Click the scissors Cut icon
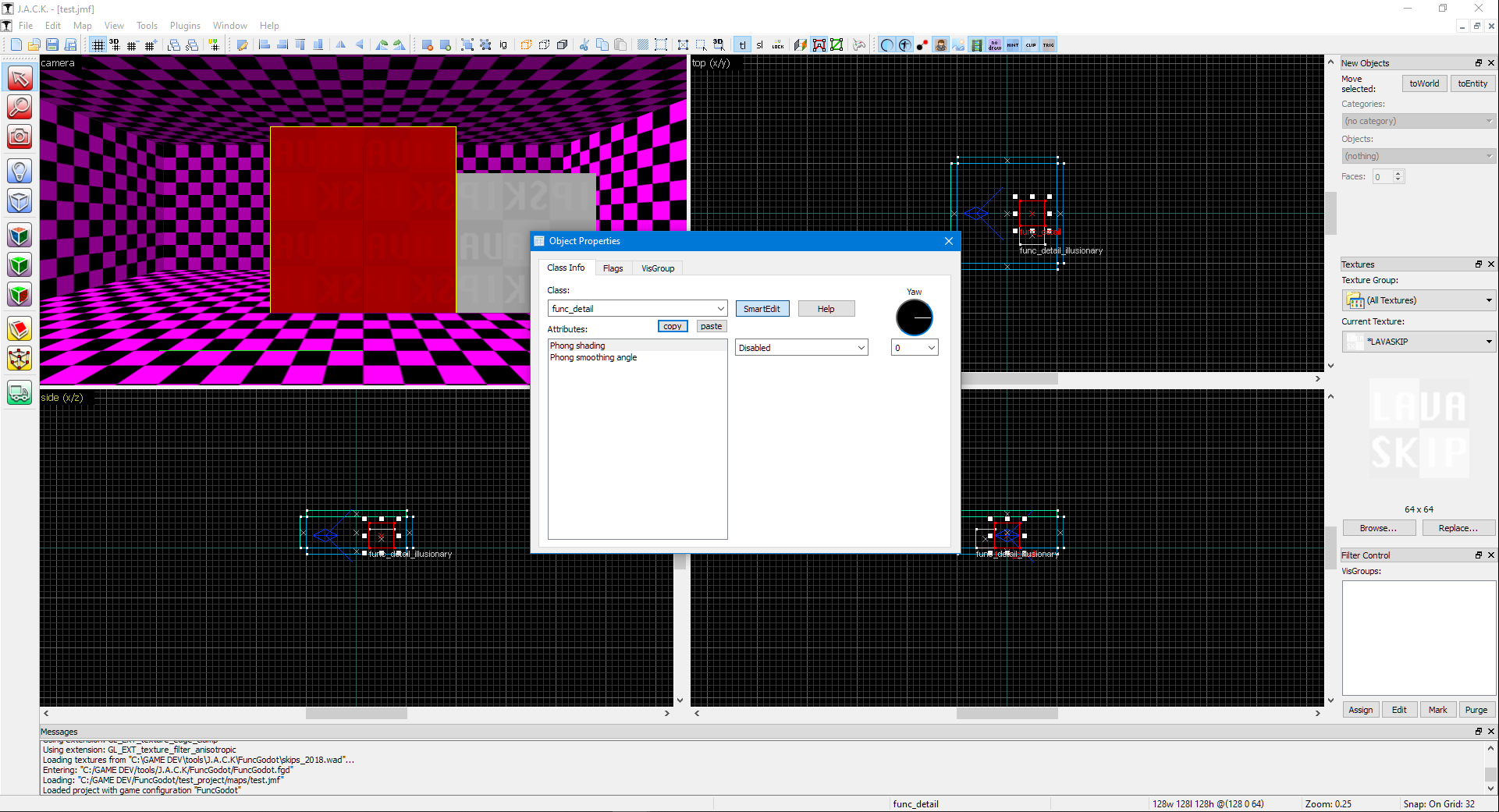 click(x=584, y=45)
